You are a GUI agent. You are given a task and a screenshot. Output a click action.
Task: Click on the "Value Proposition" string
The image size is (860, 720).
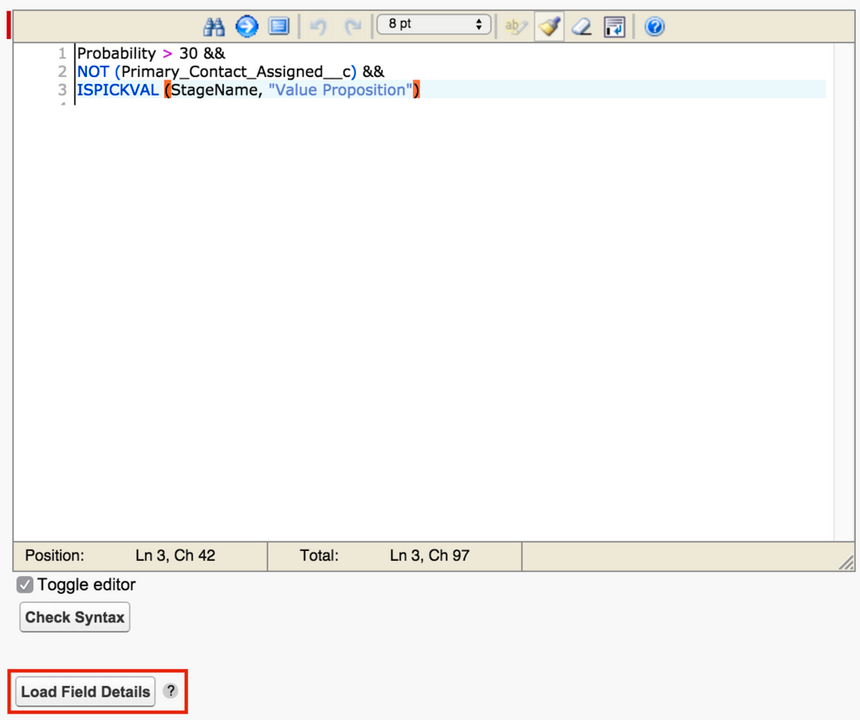[x=340, y=90]
